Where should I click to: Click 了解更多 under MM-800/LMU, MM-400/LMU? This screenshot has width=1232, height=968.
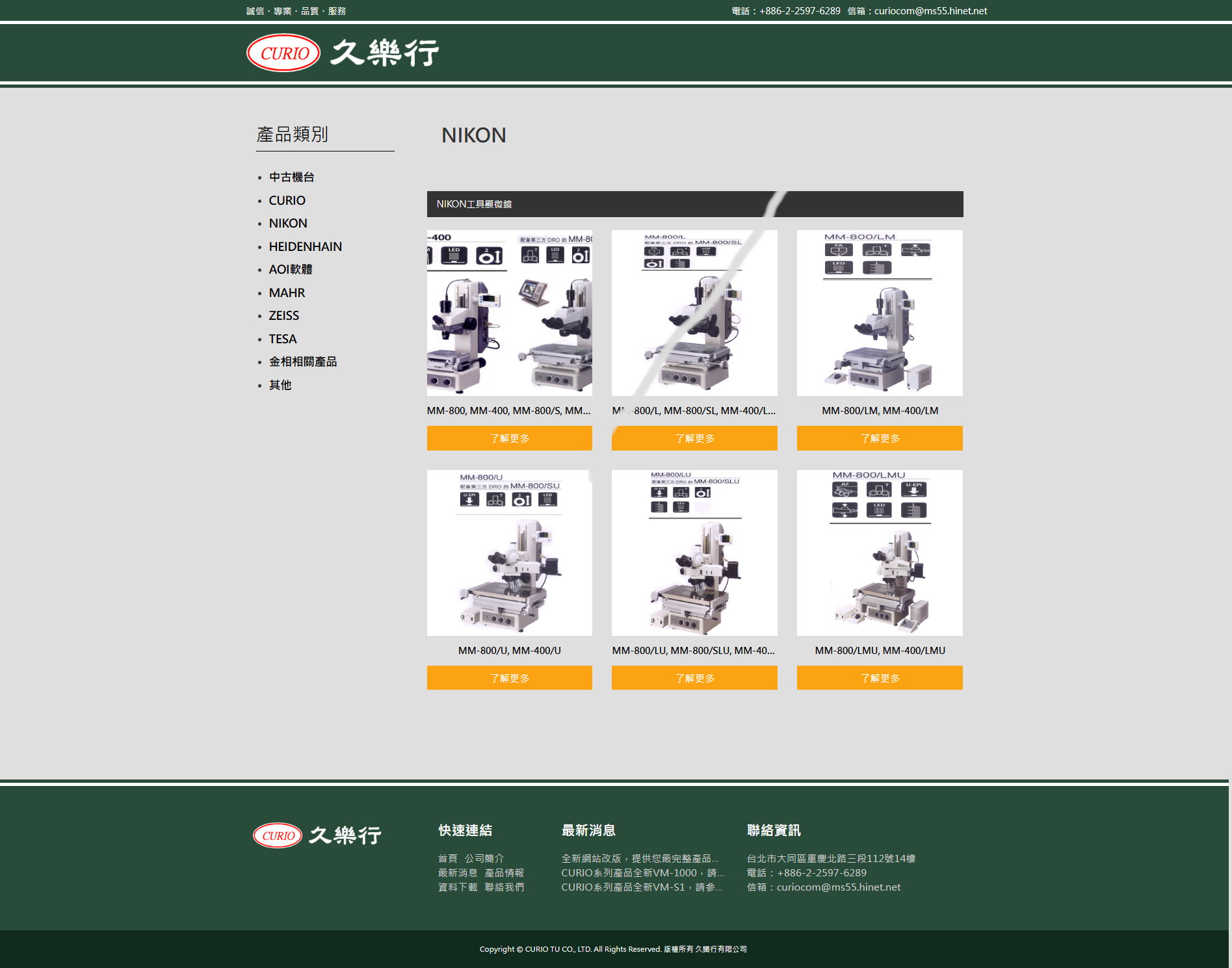(x=880, y=678)
